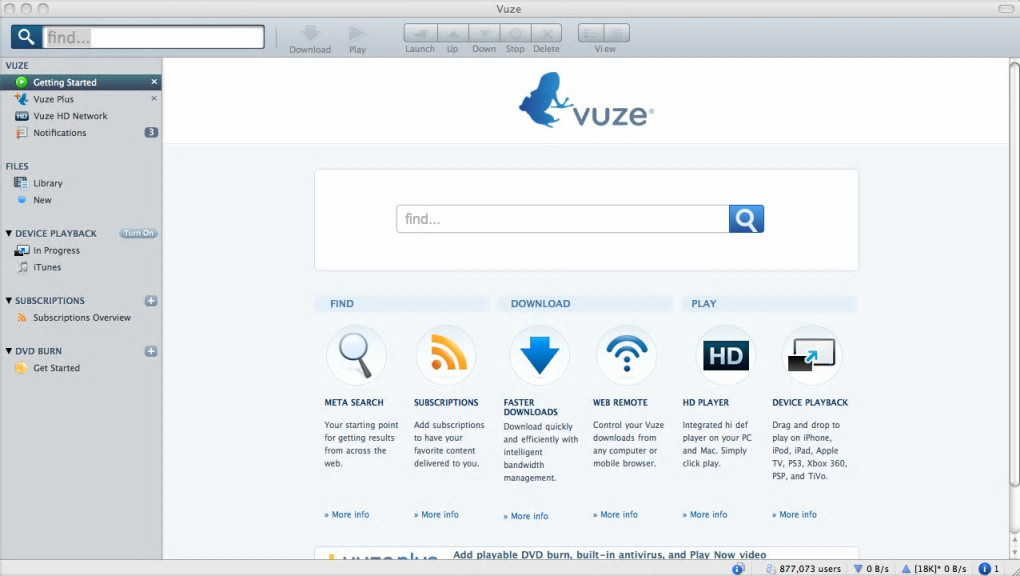
Task: Click the vertical scrollbar thumb
Action: (x=1014, y=273)
